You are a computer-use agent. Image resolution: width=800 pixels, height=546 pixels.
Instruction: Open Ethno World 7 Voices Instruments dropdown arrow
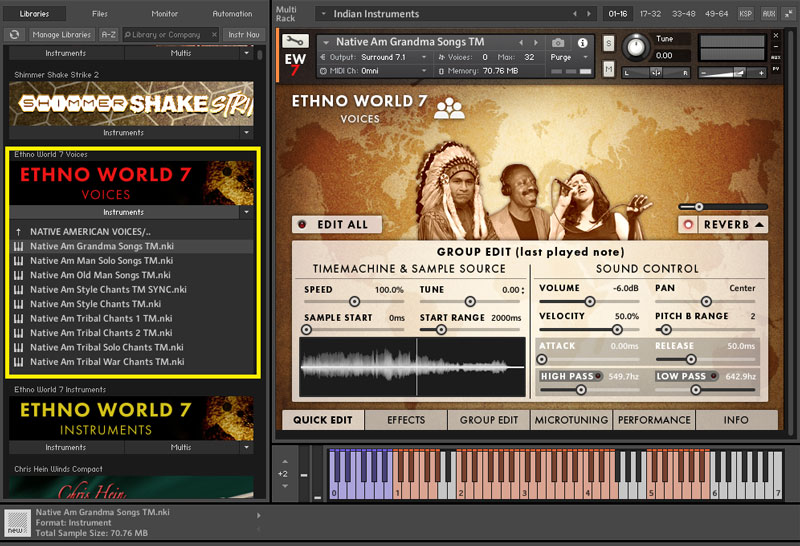click(246, 212)
